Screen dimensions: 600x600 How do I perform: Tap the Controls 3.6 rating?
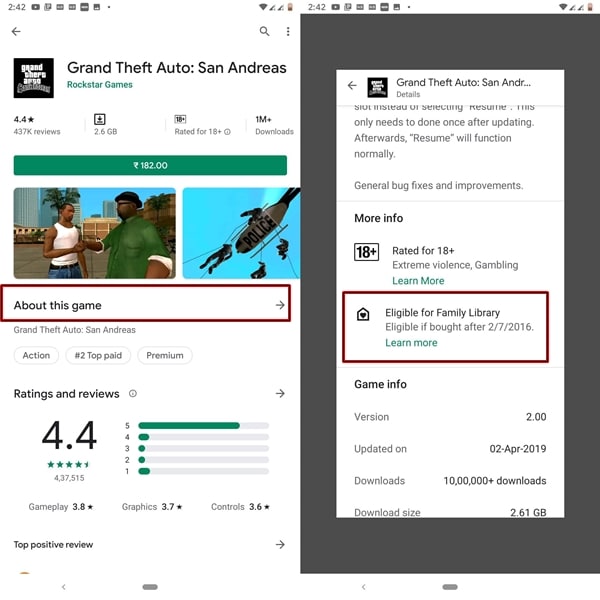(240, 507)
